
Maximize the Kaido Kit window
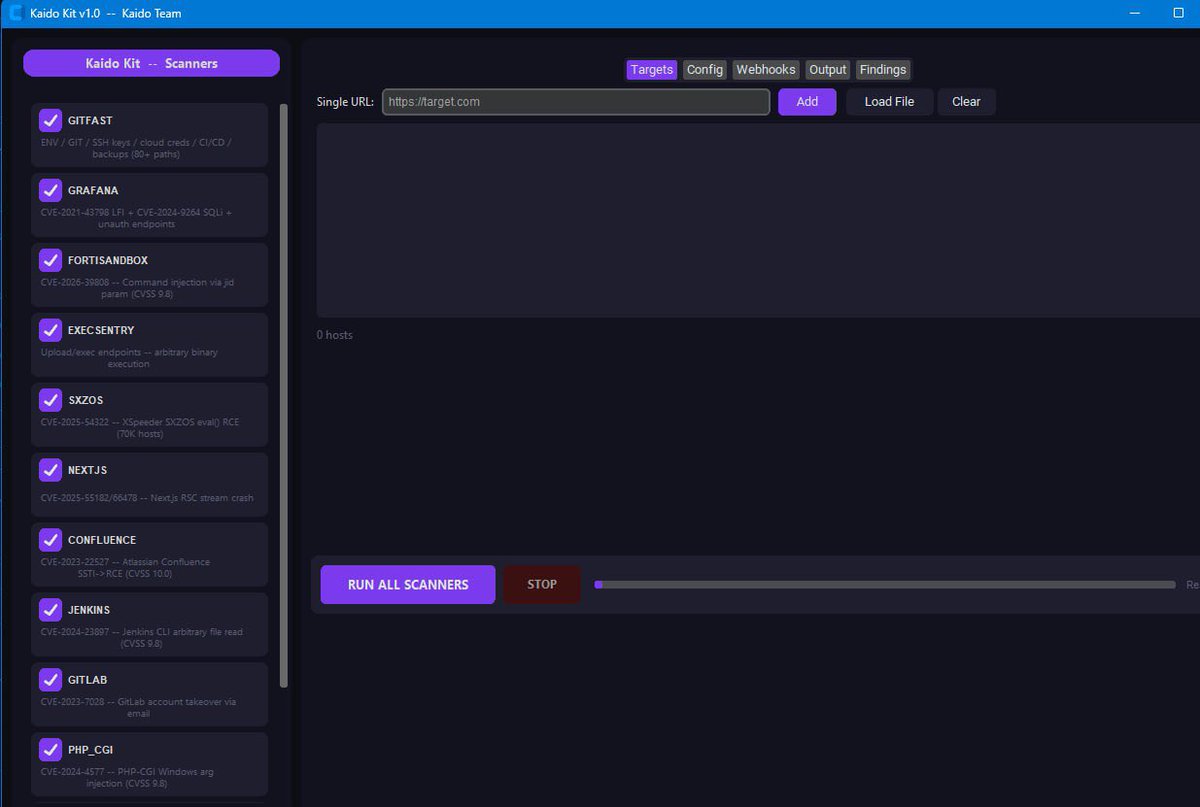[1178, 14]
